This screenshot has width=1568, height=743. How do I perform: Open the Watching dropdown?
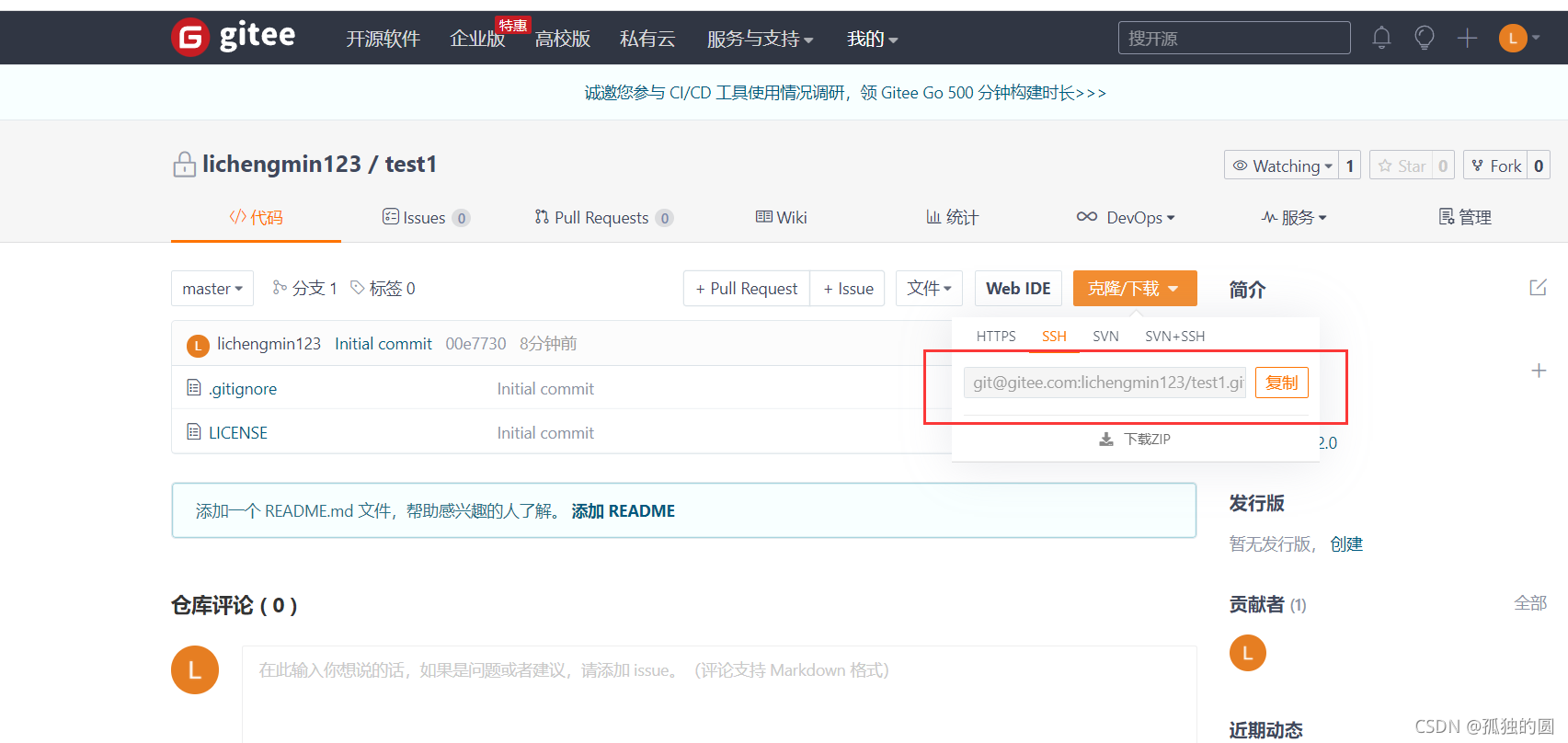click(x=1282, y=166)
